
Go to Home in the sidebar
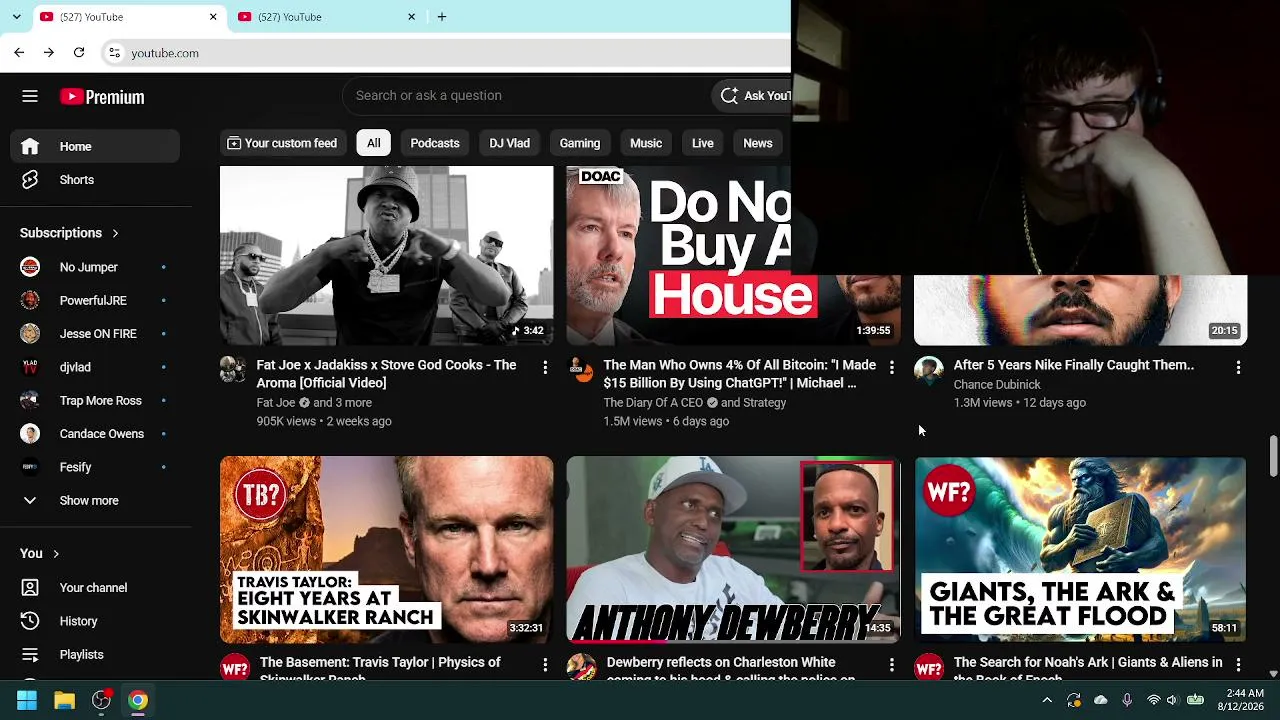coord(95,146)
